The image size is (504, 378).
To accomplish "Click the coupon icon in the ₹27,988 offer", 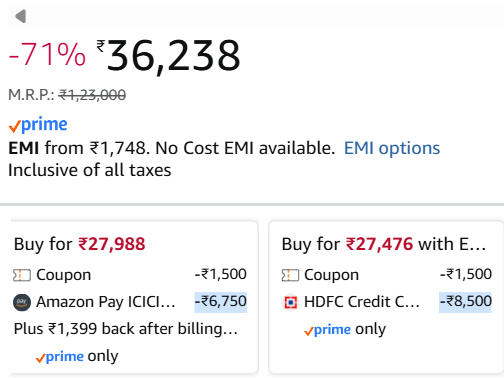I will pyautogui.click(x=22, y=275).
